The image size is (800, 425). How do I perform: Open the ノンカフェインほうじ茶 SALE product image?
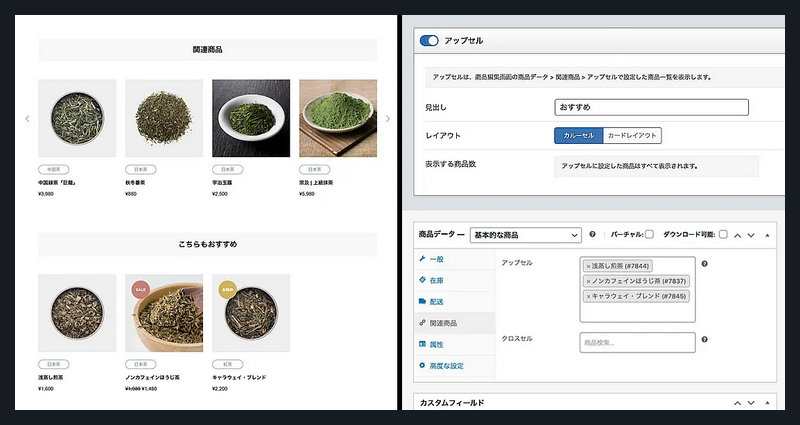[164, 313]
